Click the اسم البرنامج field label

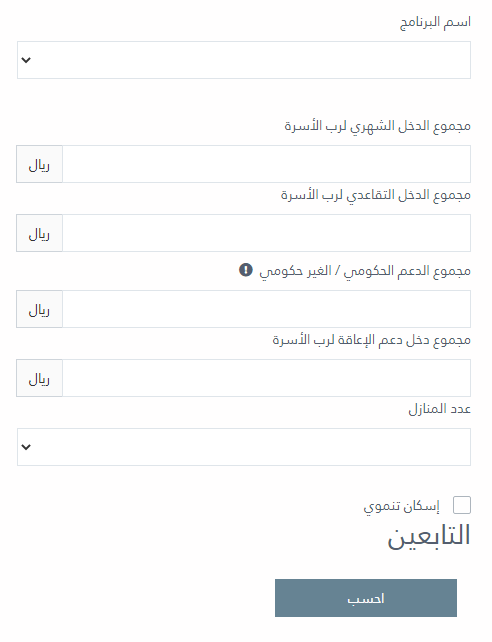pos(435,22)
